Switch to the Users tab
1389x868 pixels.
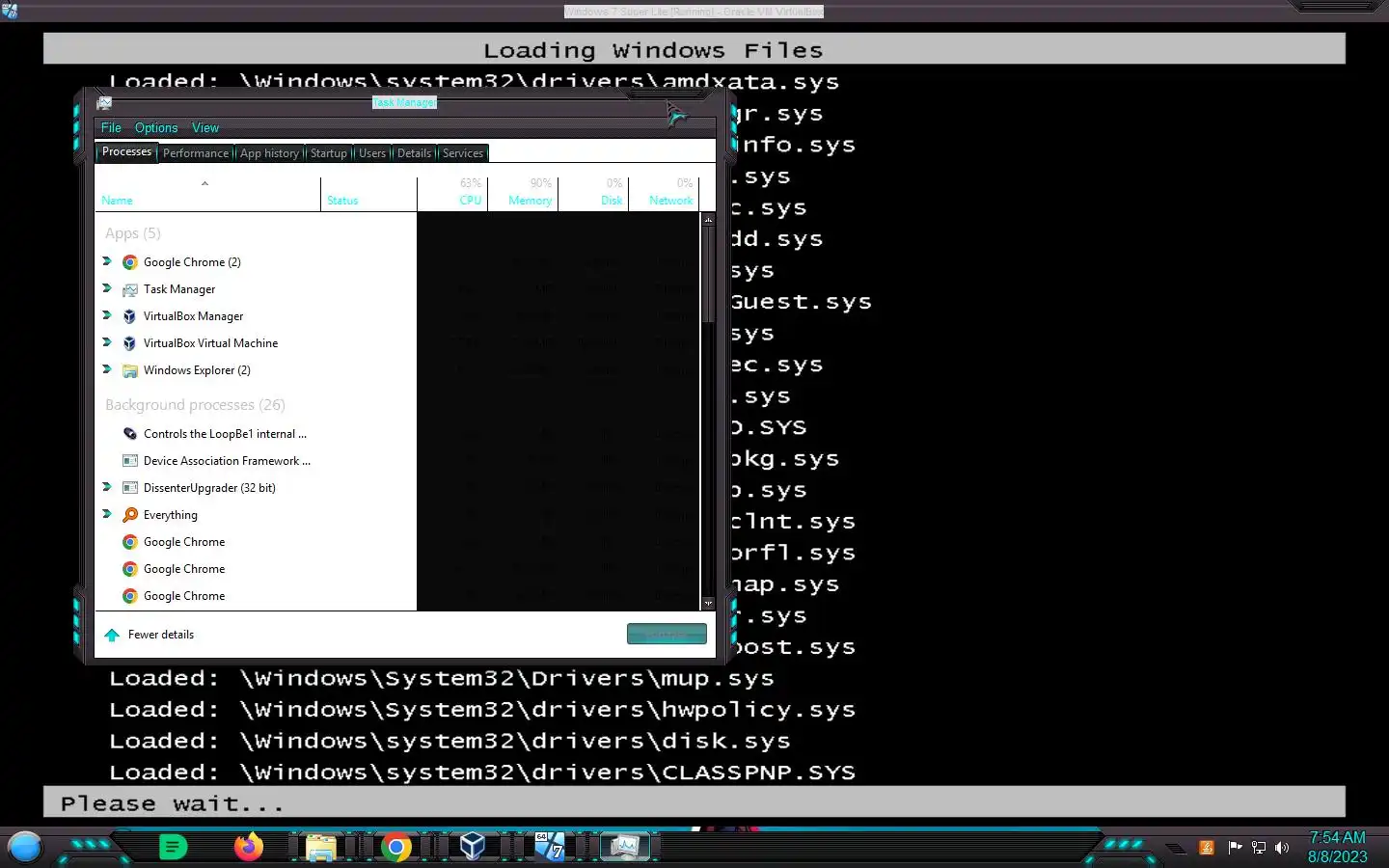(372, 153)
